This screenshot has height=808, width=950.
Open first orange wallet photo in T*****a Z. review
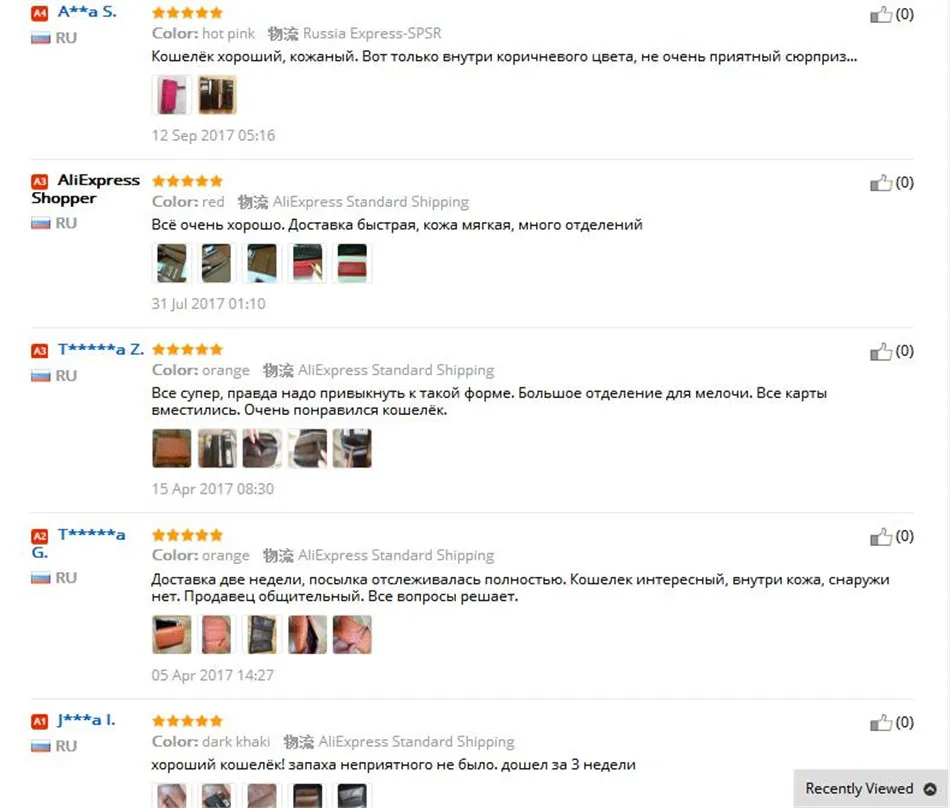pos(171,448)
